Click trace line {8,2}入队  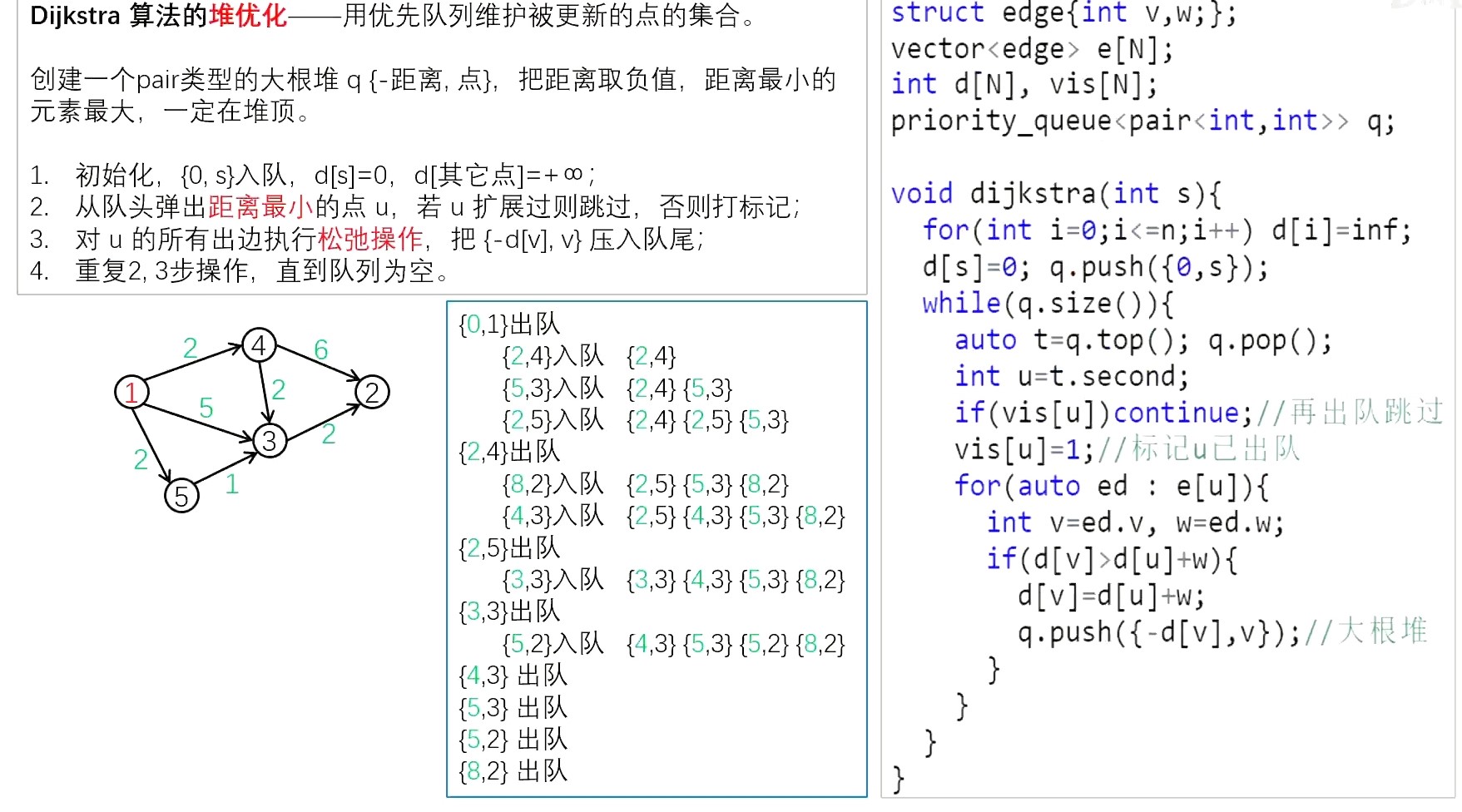[553, 483]
